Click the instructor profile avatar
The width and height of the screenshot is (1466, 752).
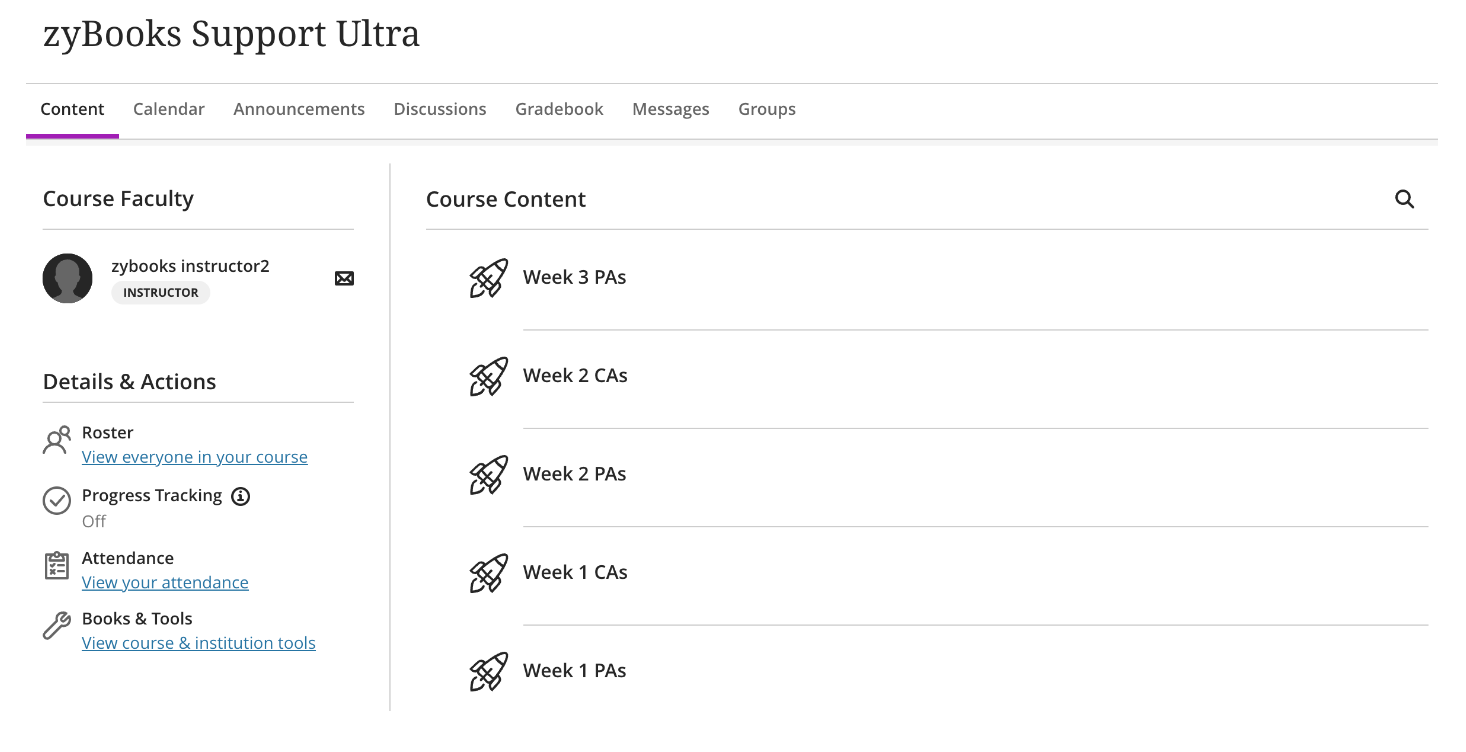click(x=68, y=278)
